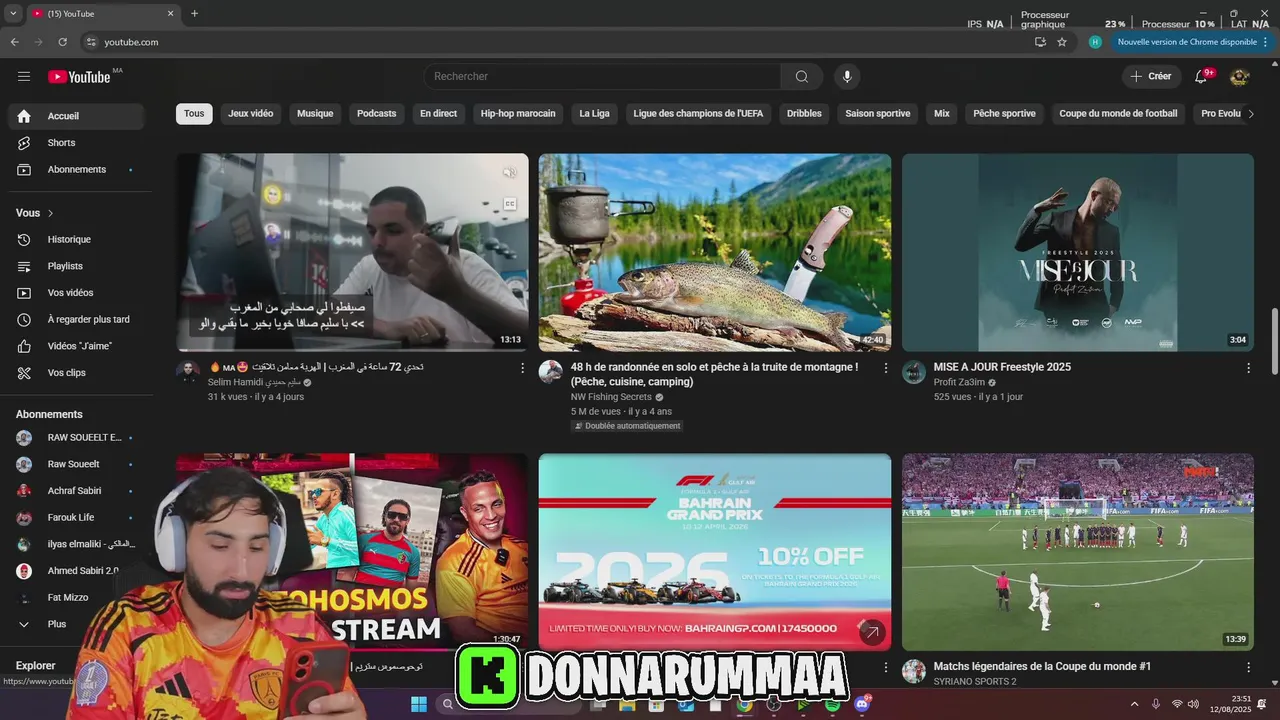Expand Plus to show more subscriptions

pyautogui.click(x=76, y=624)
